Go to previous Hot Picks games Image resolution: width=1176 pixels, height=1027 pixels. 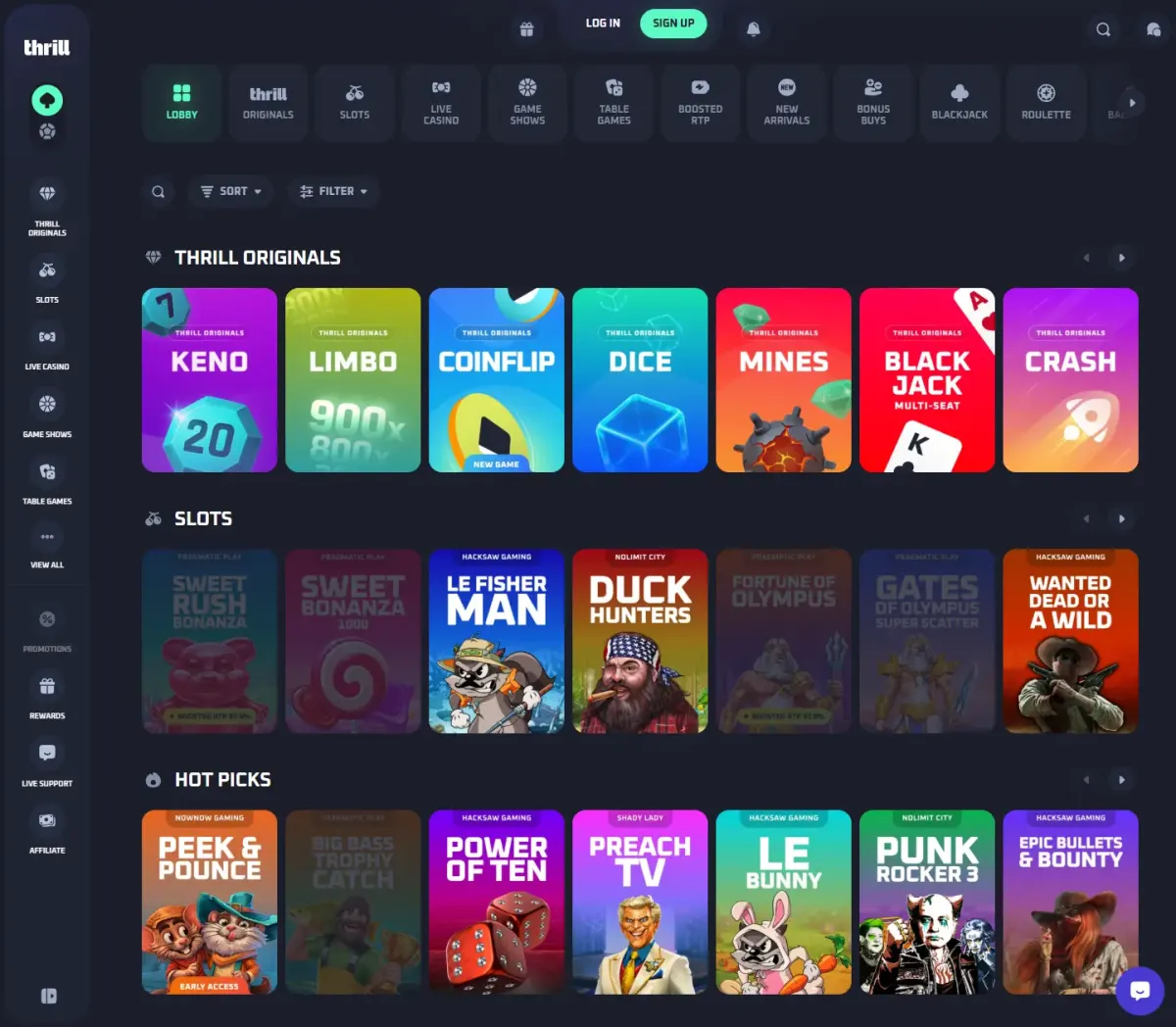(1086, 780)
